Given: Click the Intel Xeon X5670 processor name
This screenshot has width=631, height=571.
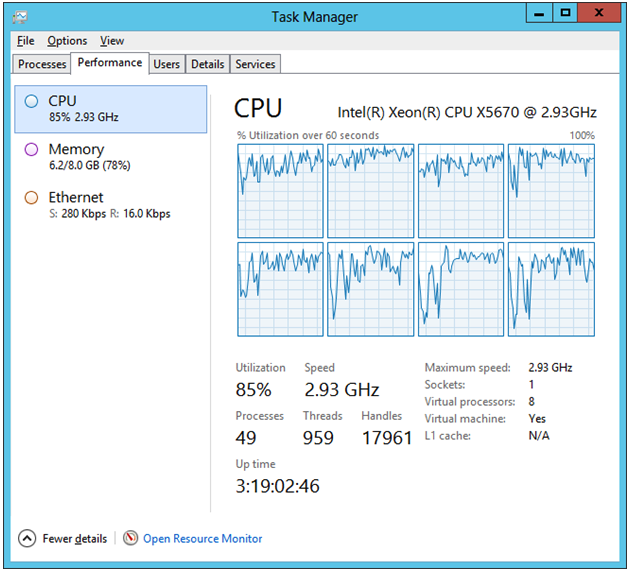Looking at the screenshot, I should [x=467, y=112].
